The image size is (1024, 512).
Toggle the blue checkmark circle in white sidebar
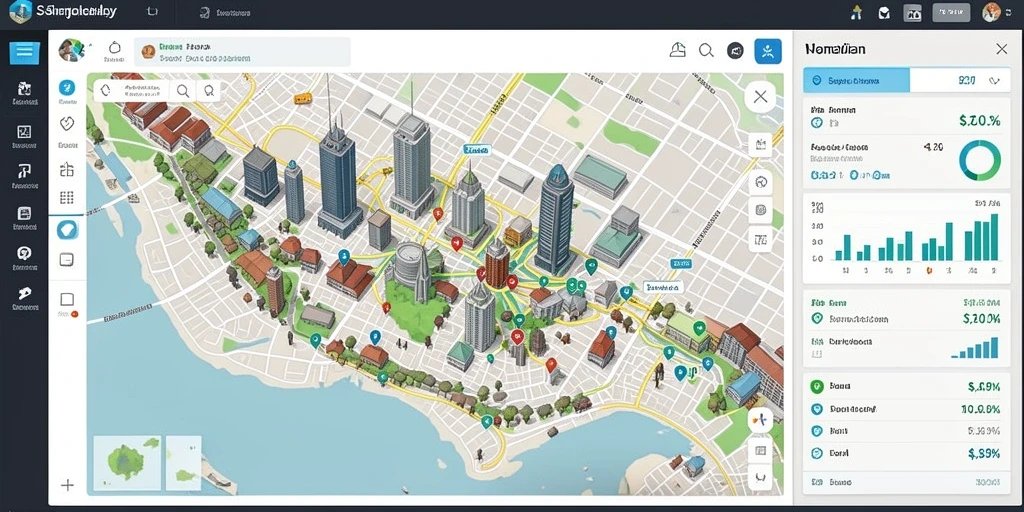coord(67,88)
